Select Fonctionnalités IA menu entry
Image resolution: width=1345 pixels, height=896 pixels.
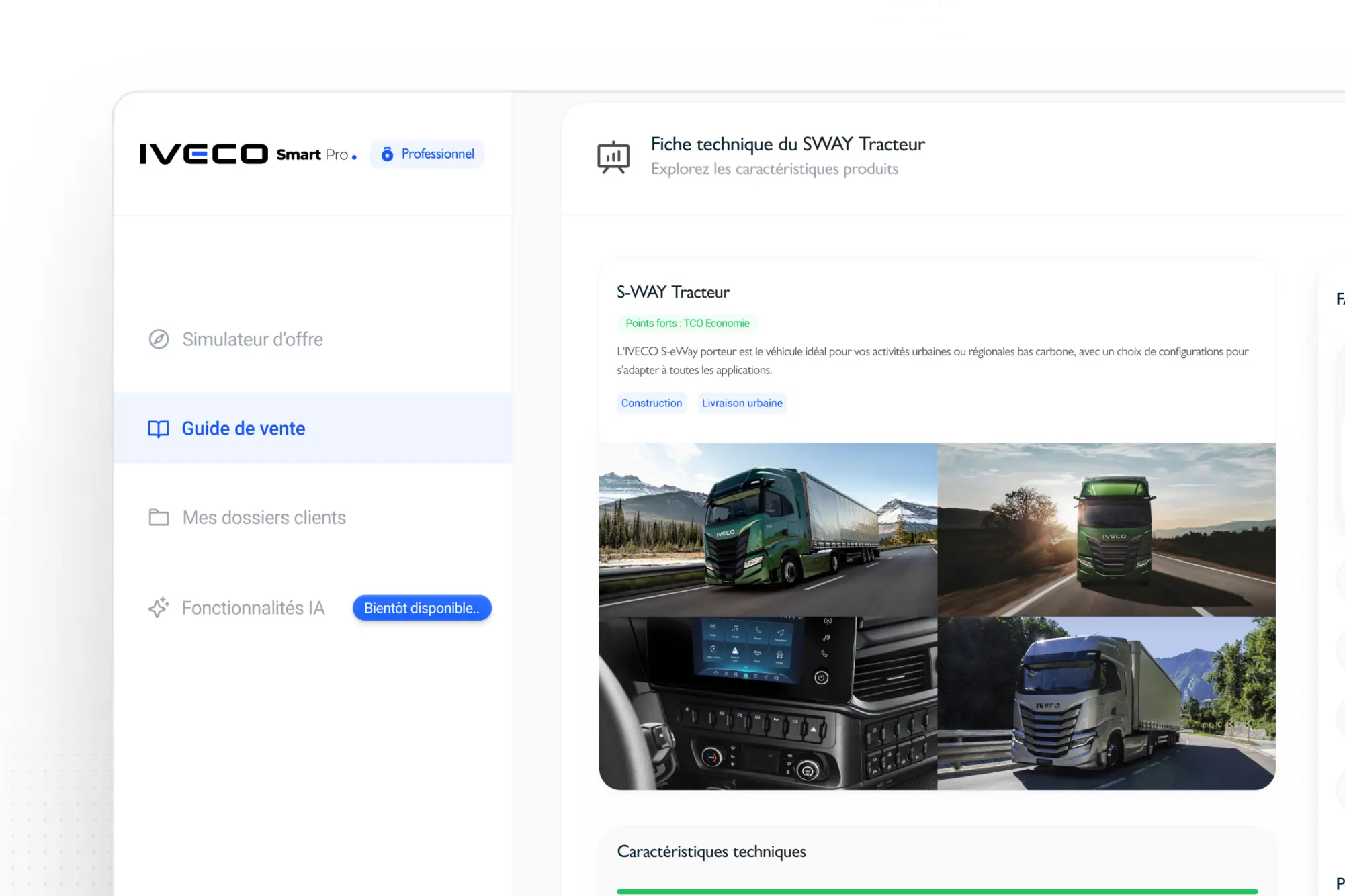[x=253, y=608]
